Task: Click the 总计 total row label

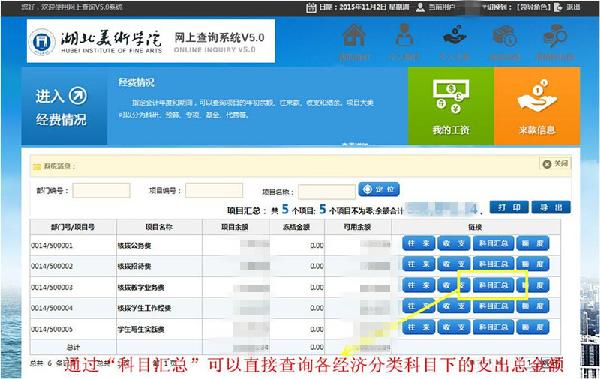Action: [73, 348]
